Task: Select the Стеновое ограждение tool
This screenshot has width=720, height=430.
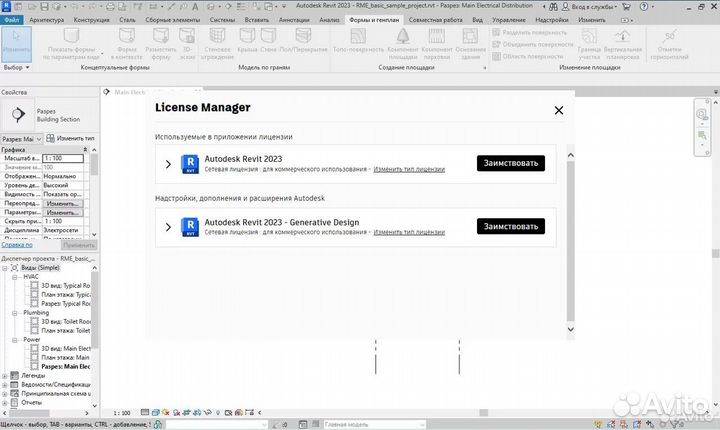Action: [x=217, y=44]
